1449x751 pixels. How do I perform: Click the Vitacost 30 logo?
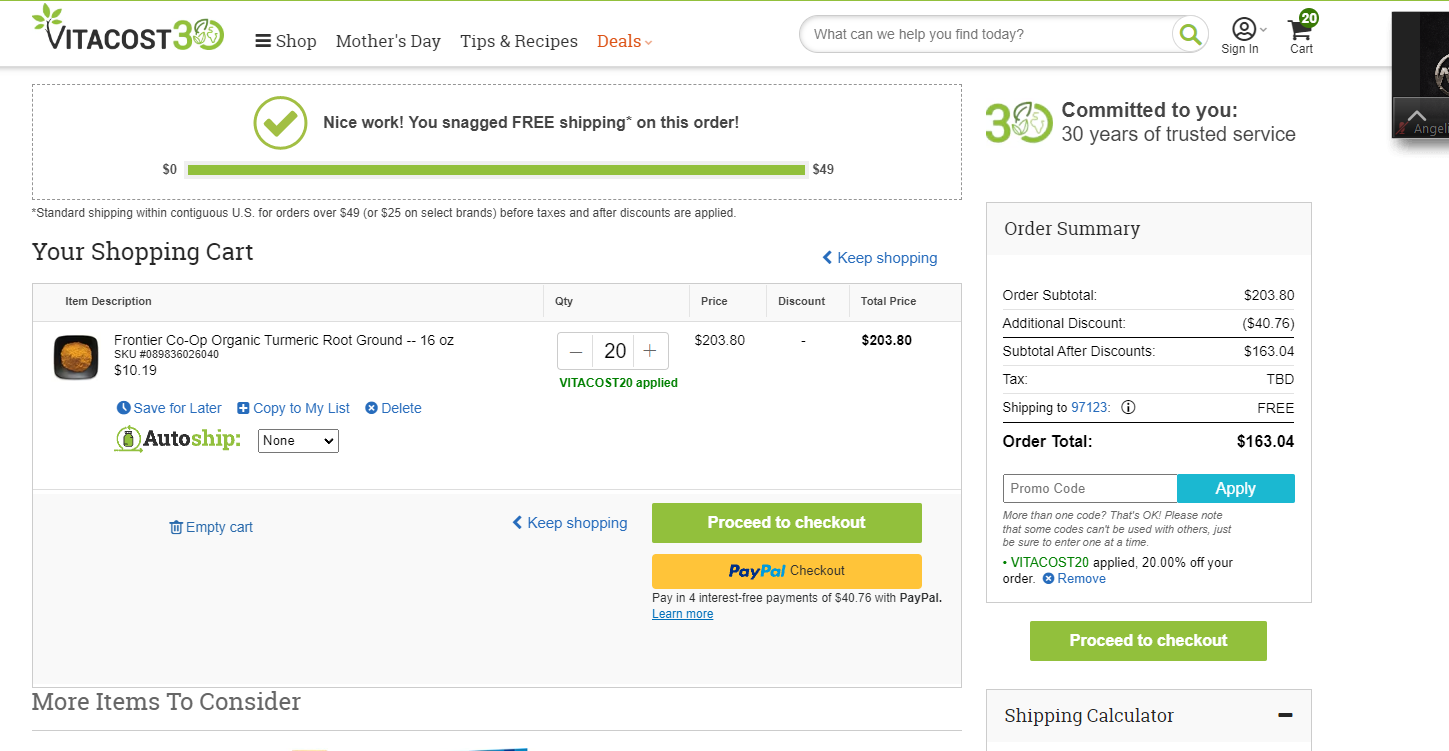(x=128, y=28)
